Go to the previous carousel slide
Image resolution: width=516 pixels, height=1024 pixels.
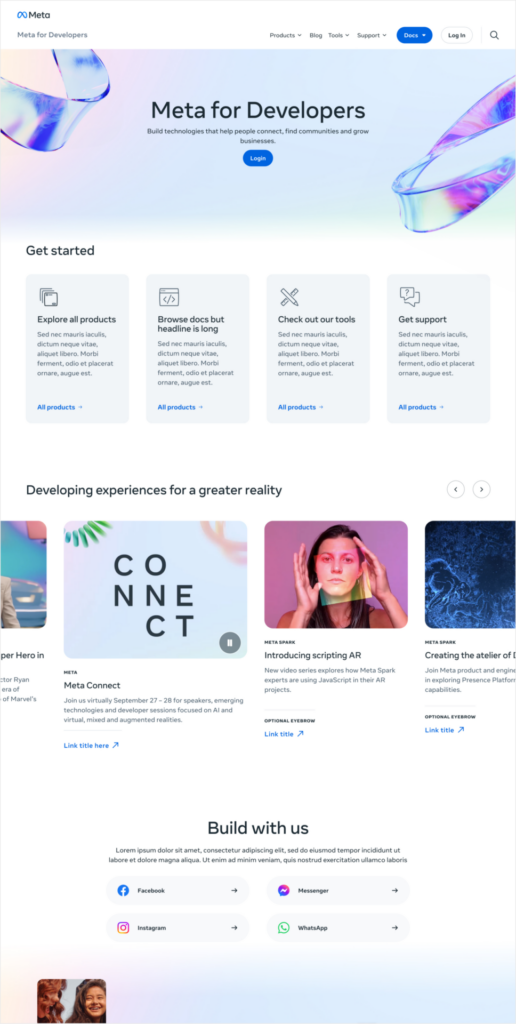click(x=455, y=489)
